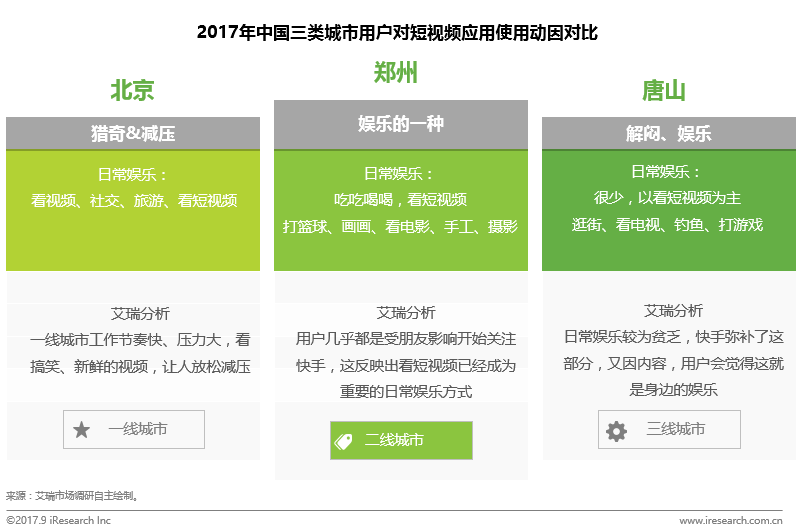Click the 唐山 city heading

(x=663, y=91)
